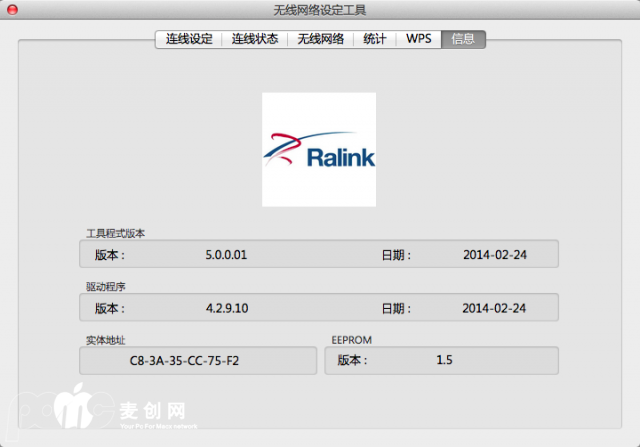This screenshot has width=640, height=447.
Task: Open the 连线状态 tab
Action: 255,39
